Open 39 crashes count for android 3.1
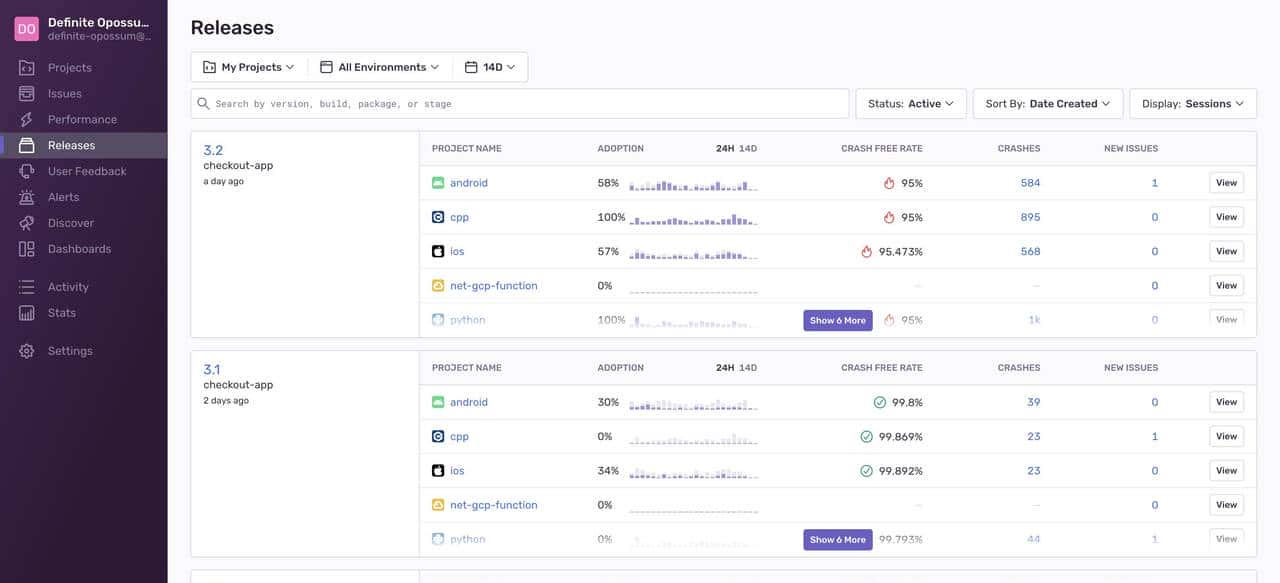1280x583 pixels. 1034,402
